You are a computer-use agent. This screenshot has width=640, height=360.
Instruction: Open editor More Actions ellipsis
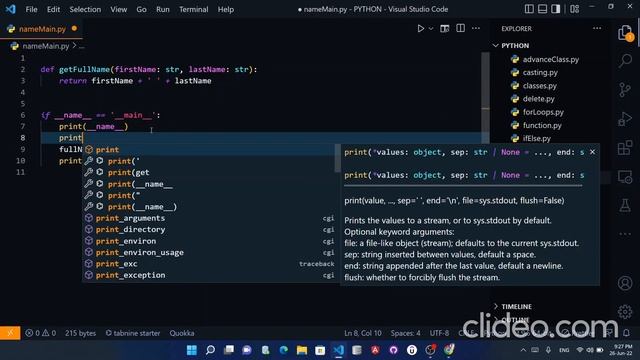point(476,28)
